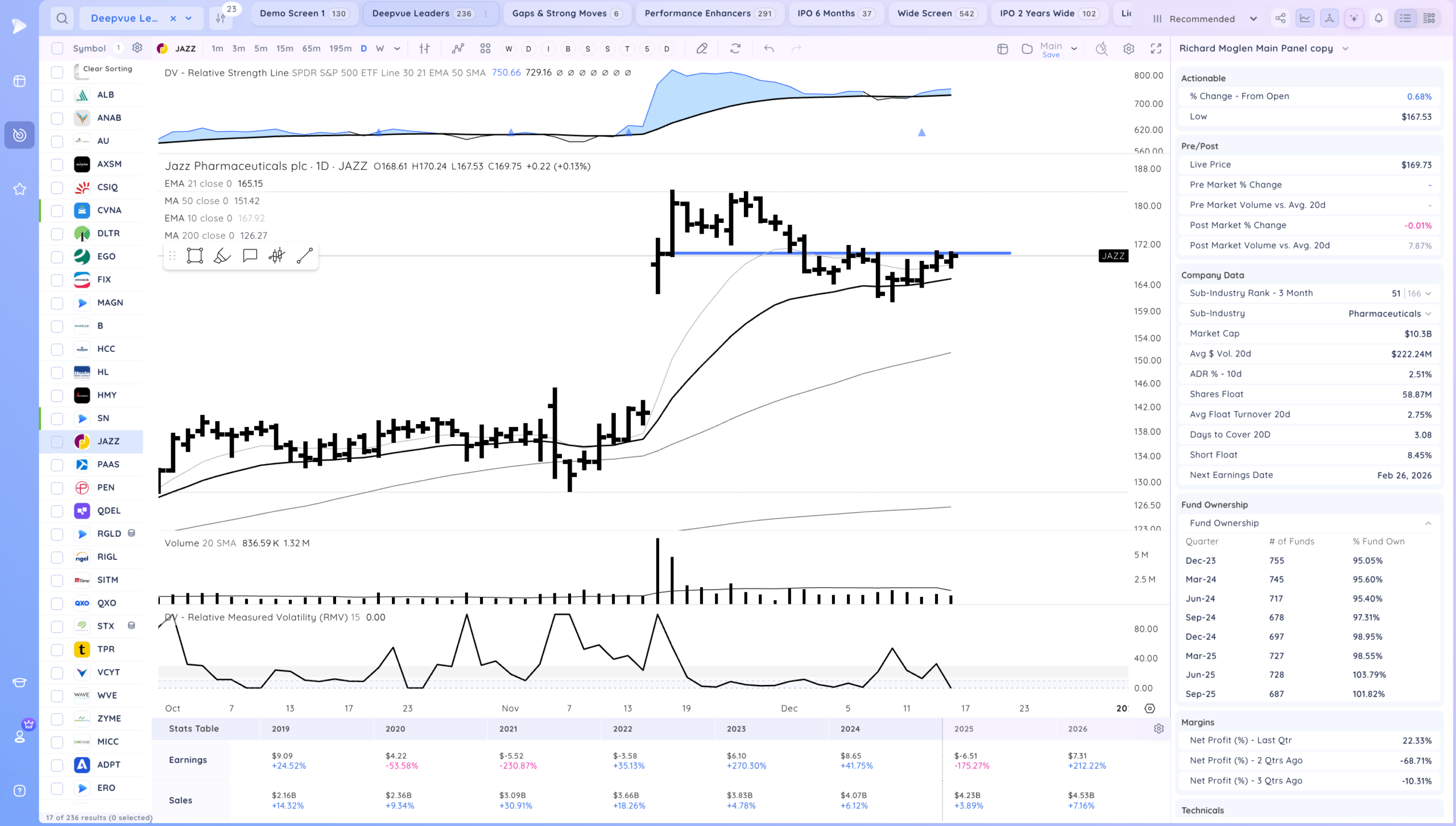This screenshot has width=1456, height=826.
Task: Open Stats Table settings gear
Action: [x=1159, y=729]
